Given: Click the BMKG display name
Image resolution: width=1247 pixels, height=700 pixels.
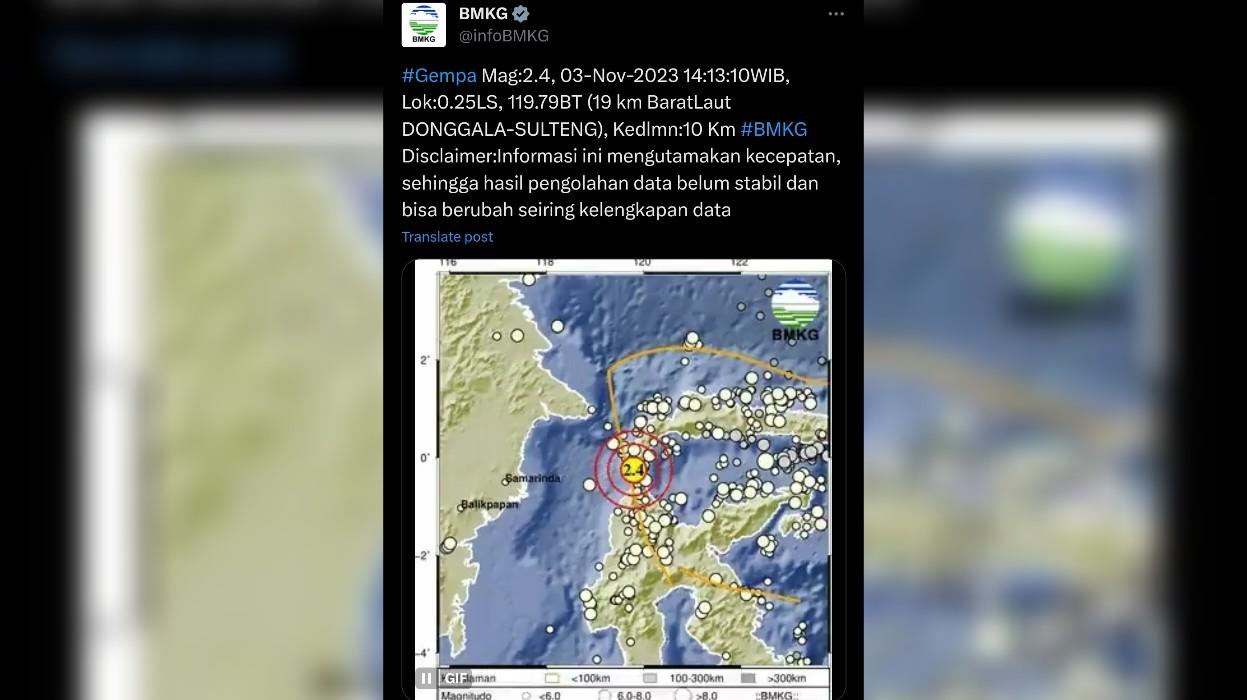Looking at the screenshot, I should tap(483, 14).
